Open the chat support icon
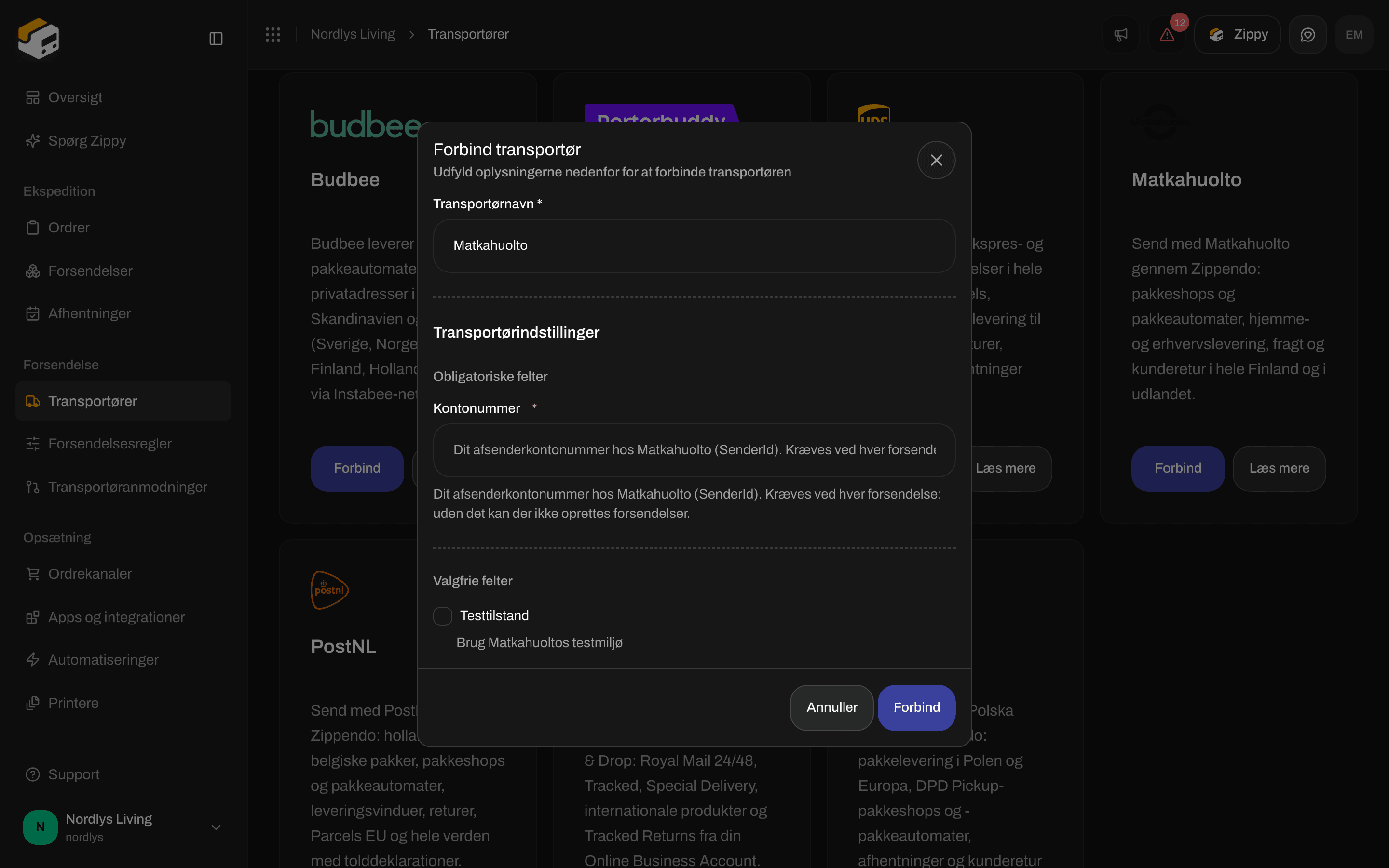This screenshot has height=868, width=1389. click(x=1307, y=34)
